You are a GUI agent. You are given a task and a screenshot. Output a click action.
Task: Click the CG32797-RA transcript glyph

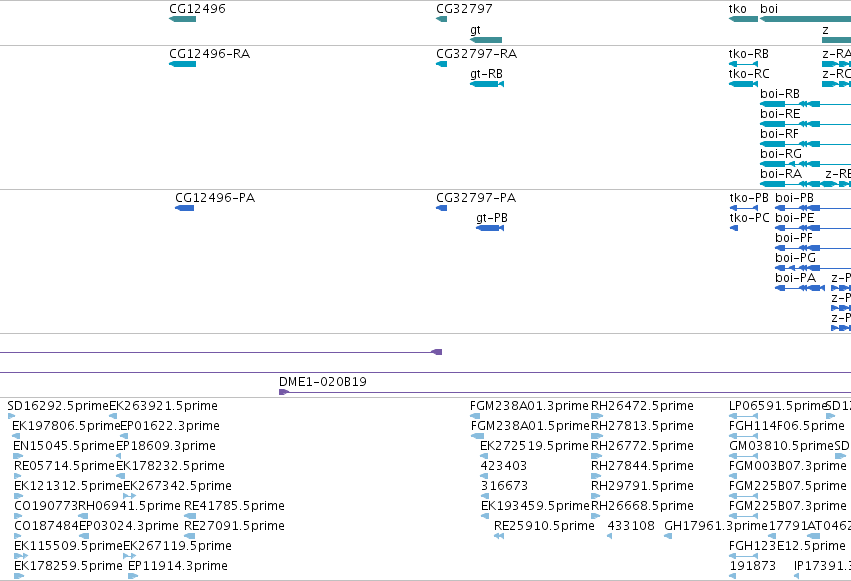pos(441,64)
